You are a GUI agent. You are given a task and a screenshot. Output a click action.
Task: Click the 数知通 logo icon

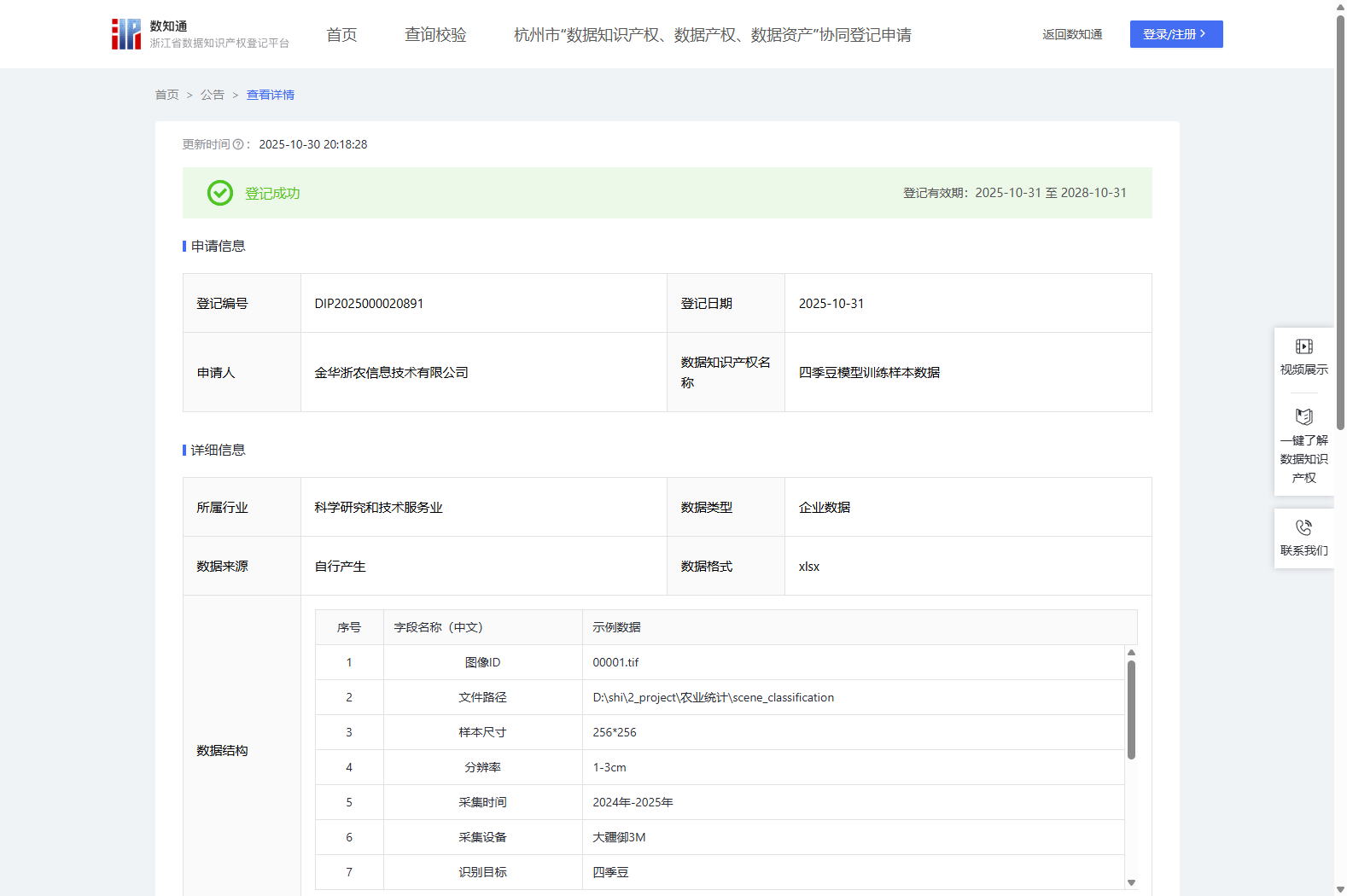point(126,34)
